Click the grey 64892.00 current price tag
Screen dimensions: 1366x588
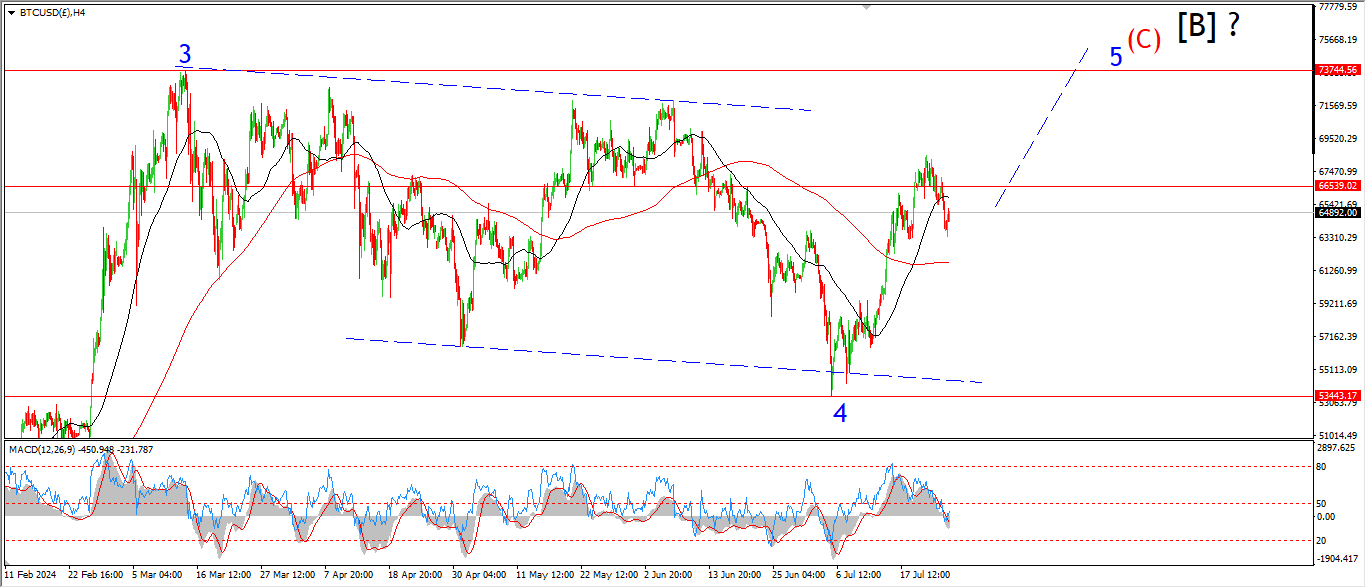point(1337,213)
